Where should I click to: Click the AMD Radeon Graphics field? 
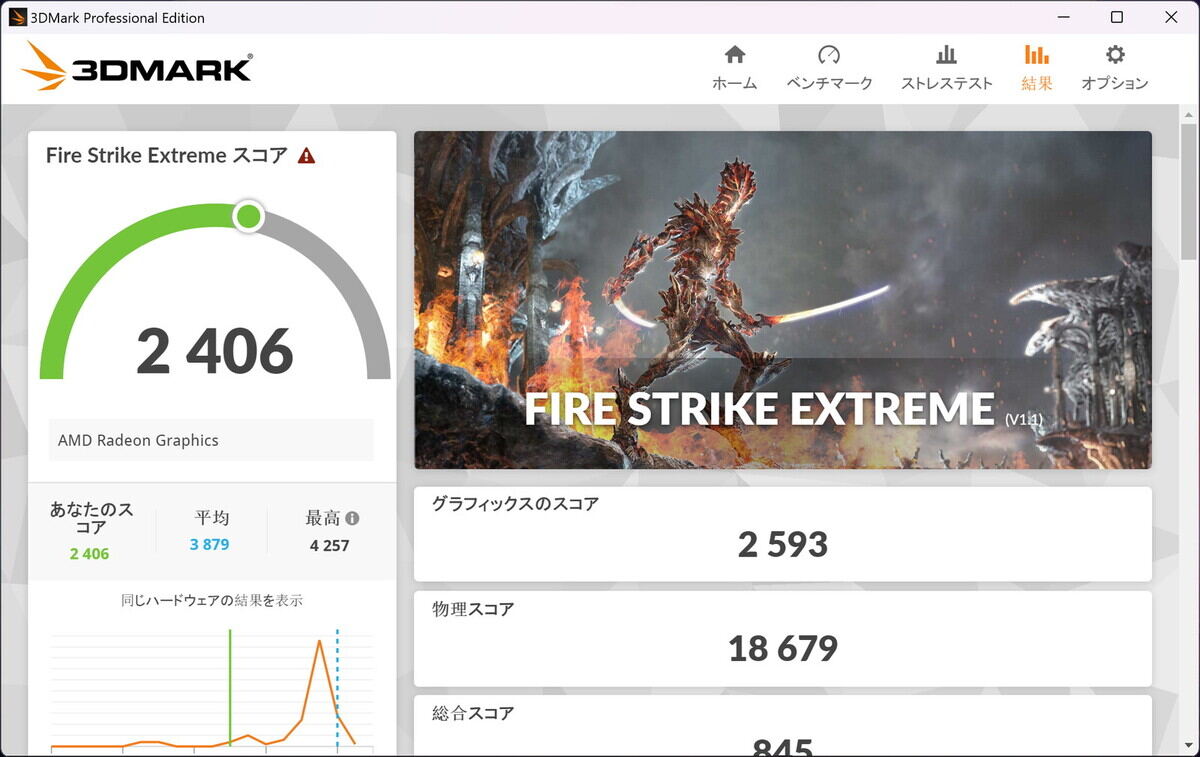[211, 440]
